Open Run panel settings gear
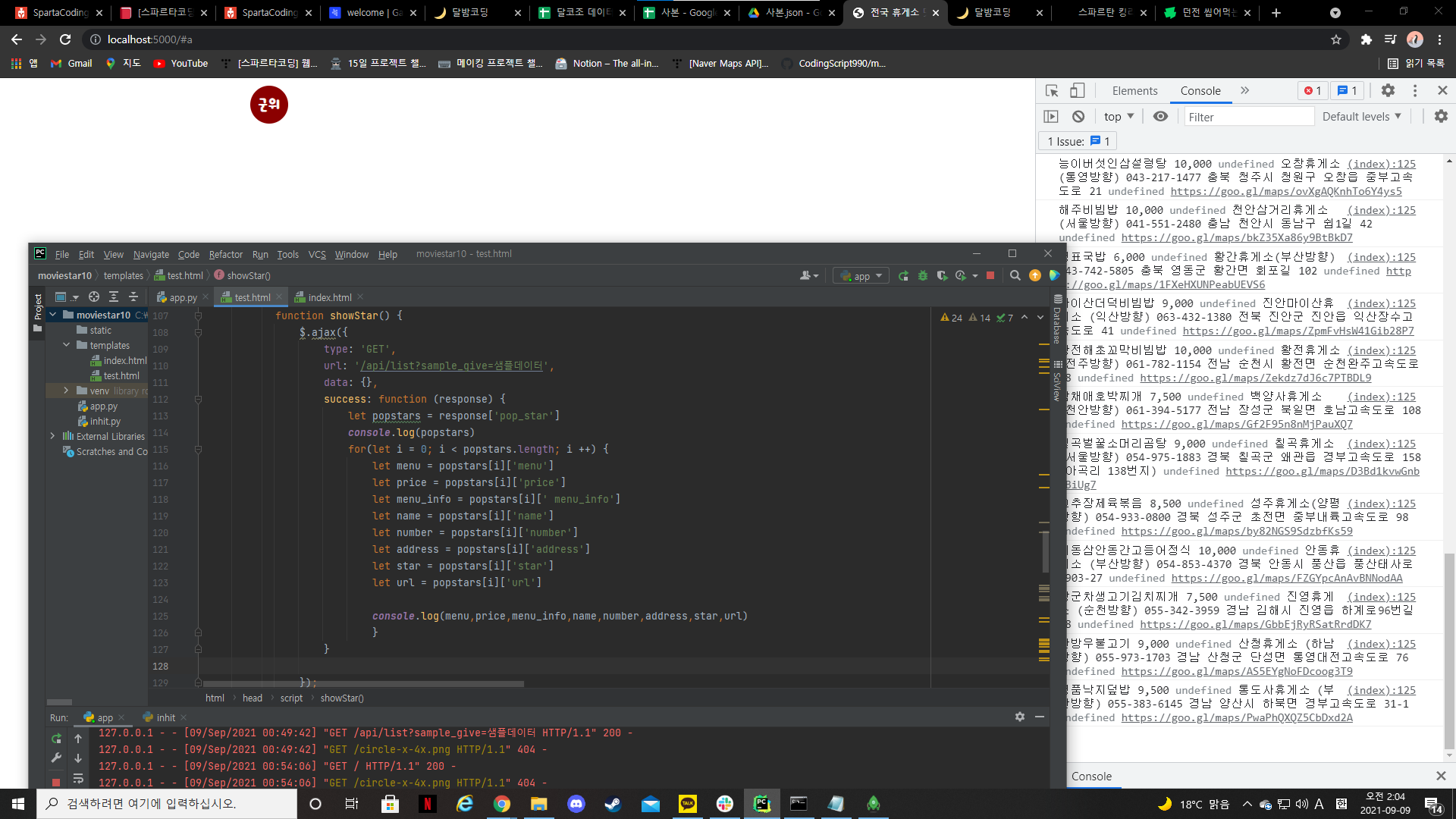The image size is (1456, 819). (1020, 717)
